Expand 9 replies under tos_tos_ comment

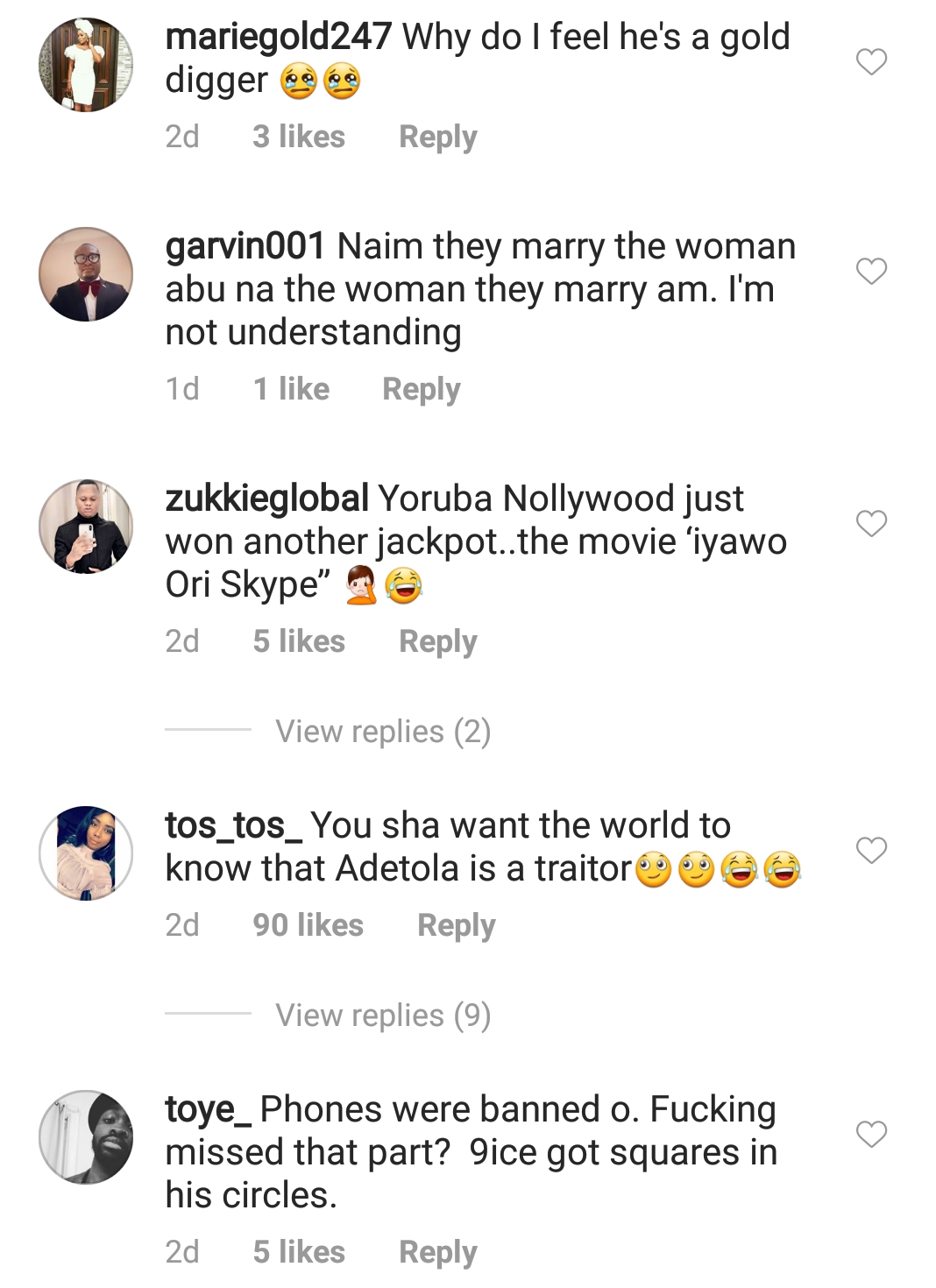pyautogui.click(x=383, y=1016)
